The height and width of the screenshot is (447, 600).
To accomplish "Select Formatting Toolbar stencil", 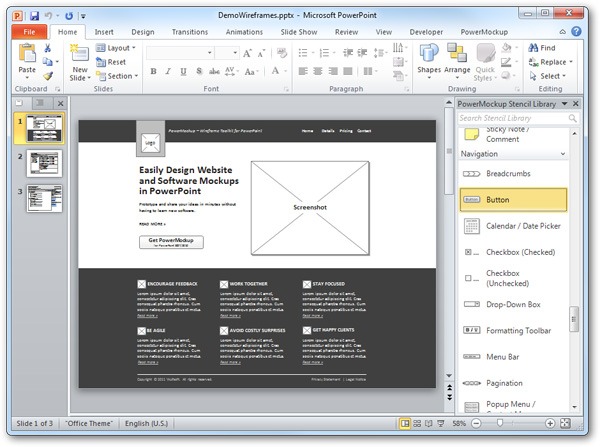I will tap(513, 331).
